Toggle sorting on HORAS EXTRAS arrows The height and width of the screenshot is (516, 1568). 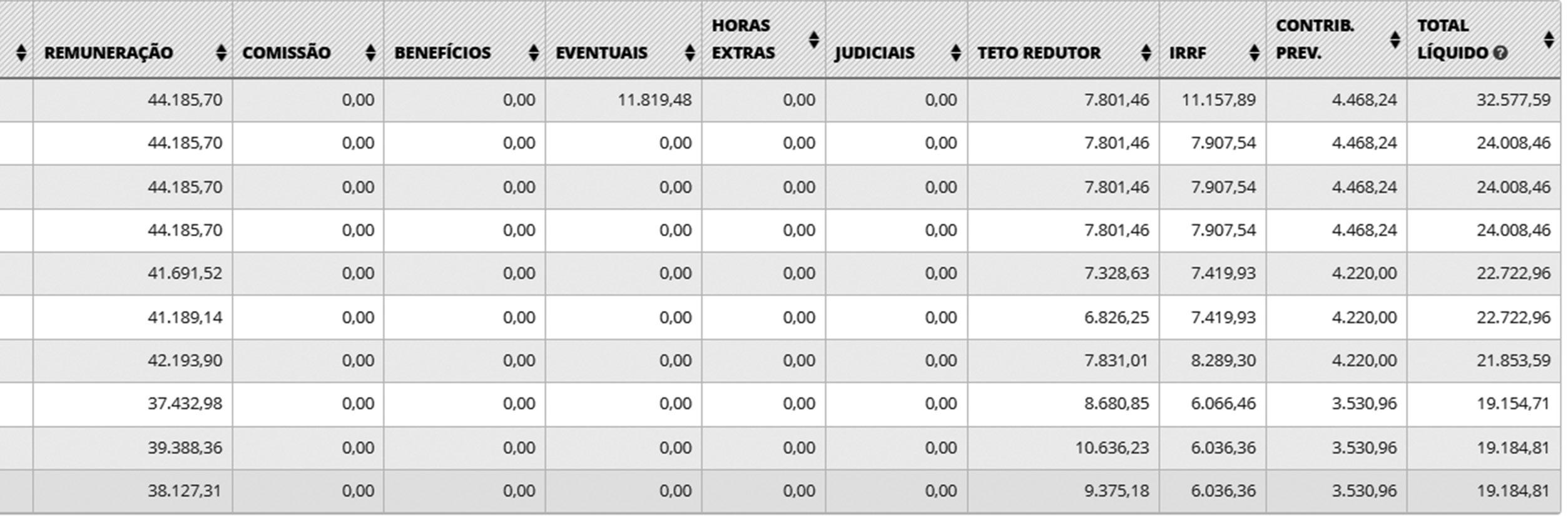tap(813, 39)
